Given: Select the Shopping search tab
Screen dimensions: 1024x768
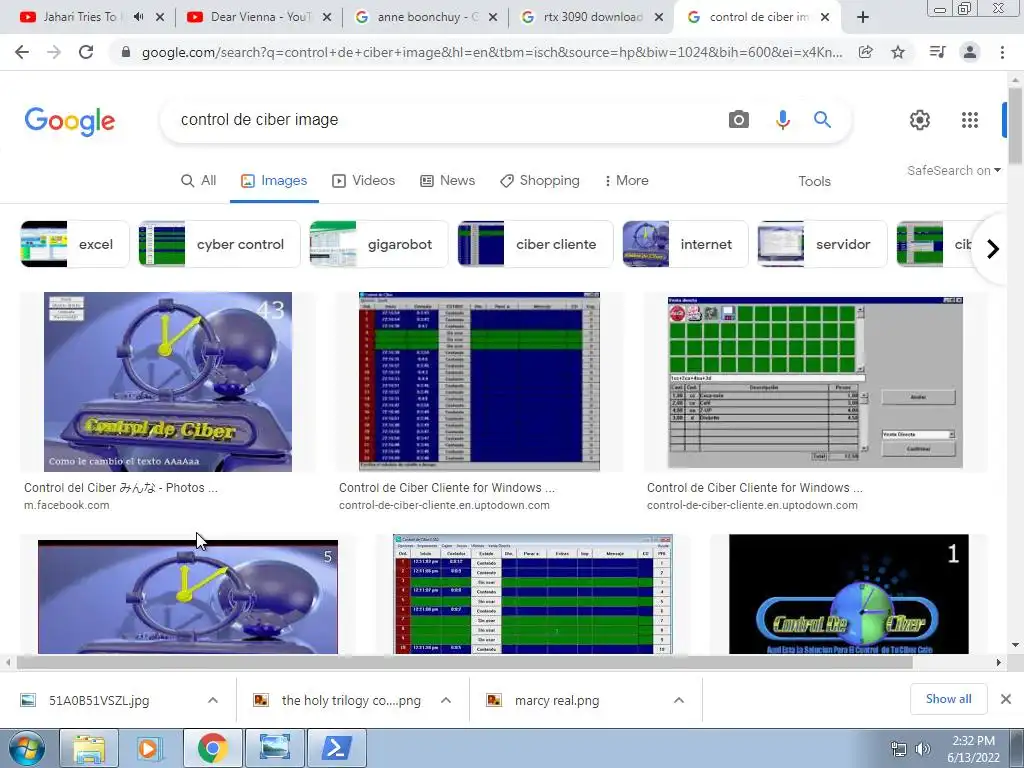Looking at the screenshot, I should point(540,181).
